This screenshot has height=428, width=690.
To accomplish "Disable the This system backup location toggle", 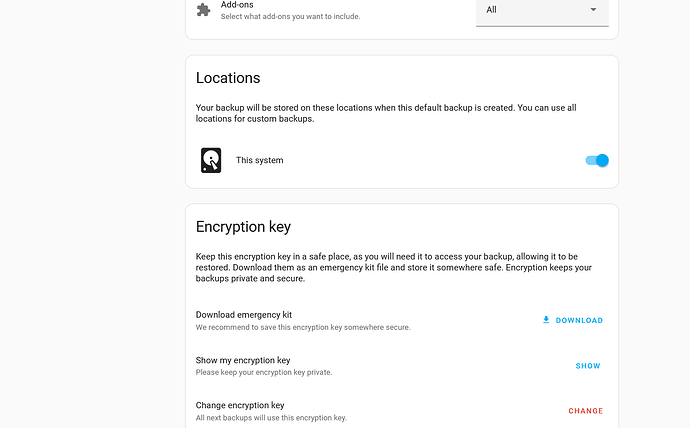I will point(597,161).
